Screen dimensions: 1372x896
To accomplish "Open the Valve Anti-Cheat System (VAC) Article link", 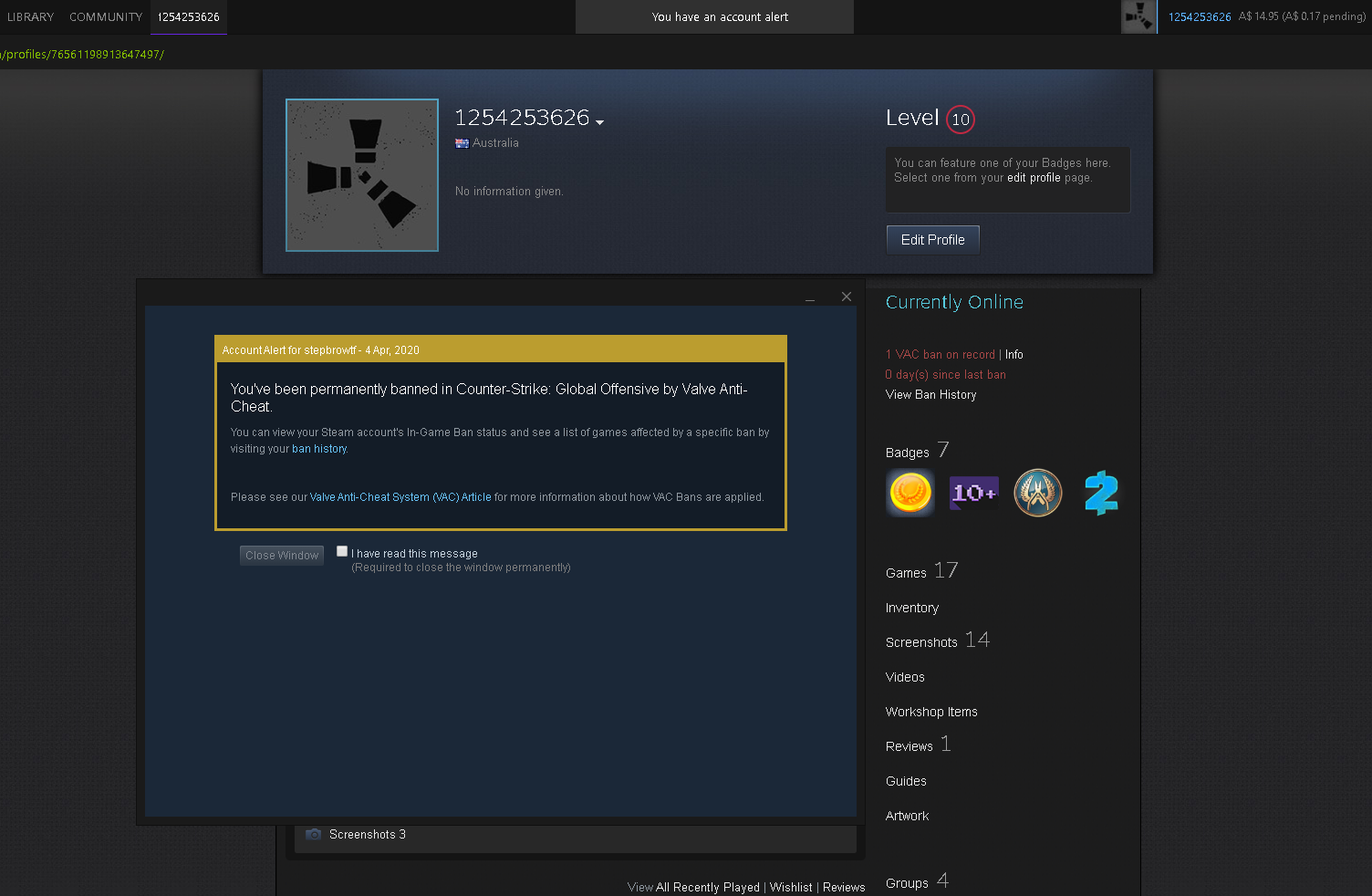I will point(400,497).
